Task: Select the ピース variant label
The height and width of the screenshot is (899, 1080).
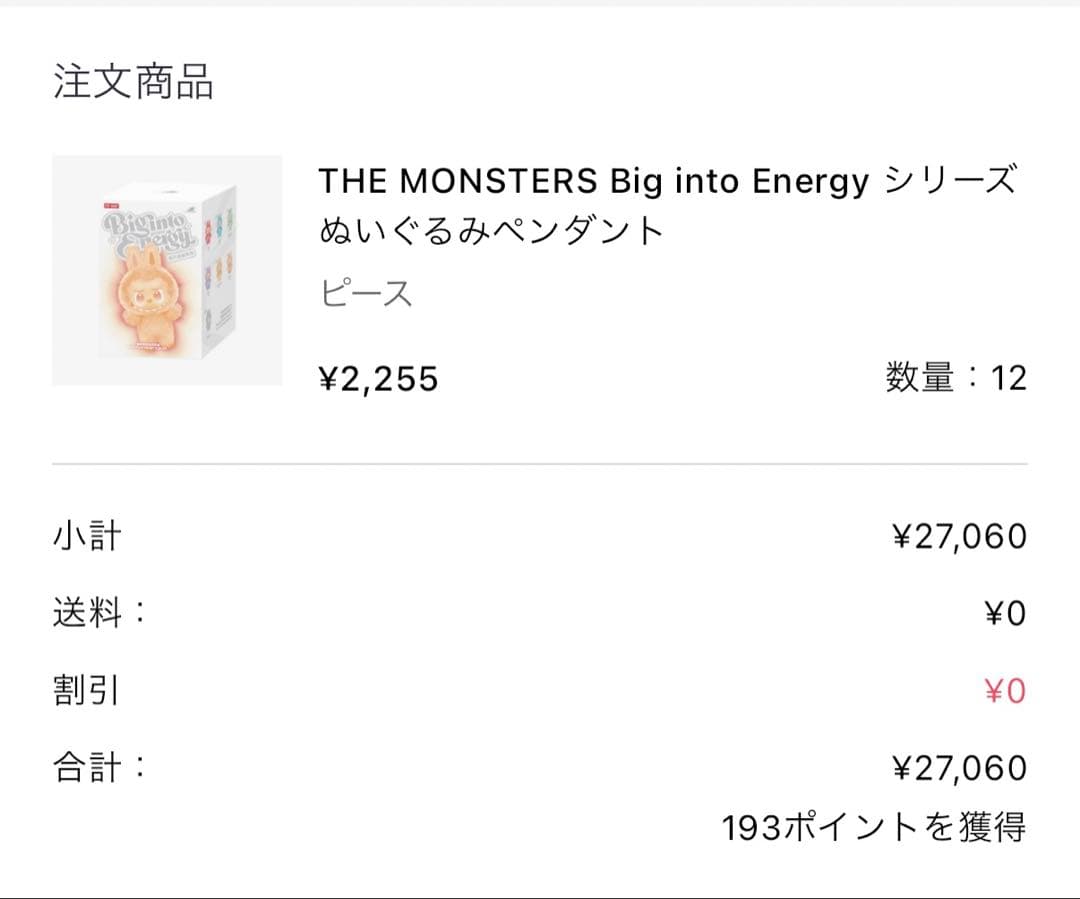Action: [366, 295]
